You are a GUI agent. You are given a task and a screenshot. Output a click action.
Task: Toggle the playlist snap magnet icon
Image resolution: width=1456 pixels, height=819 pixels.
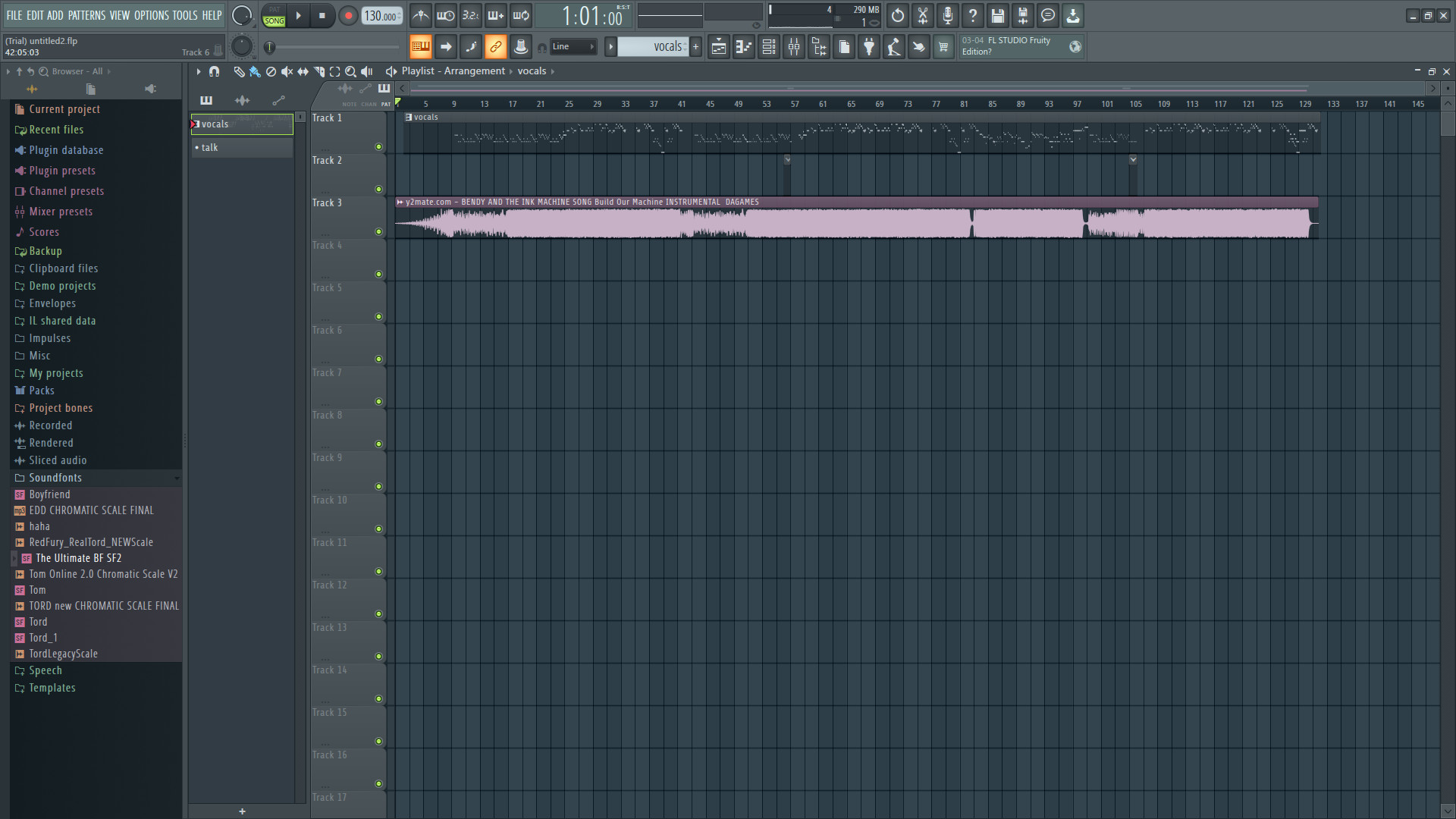pyautogui.click(x=214, y=71)
